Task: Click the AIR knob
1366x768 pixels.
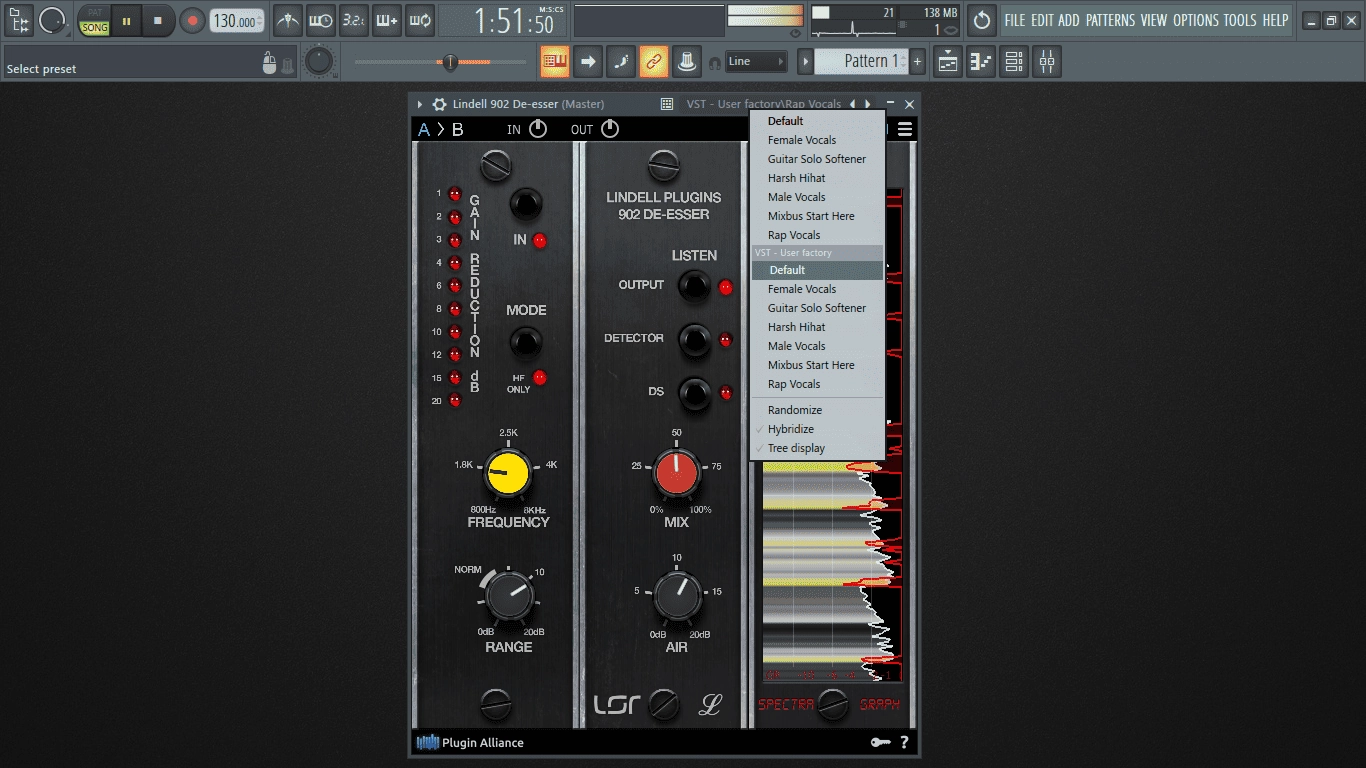Action: click(677, 597)
